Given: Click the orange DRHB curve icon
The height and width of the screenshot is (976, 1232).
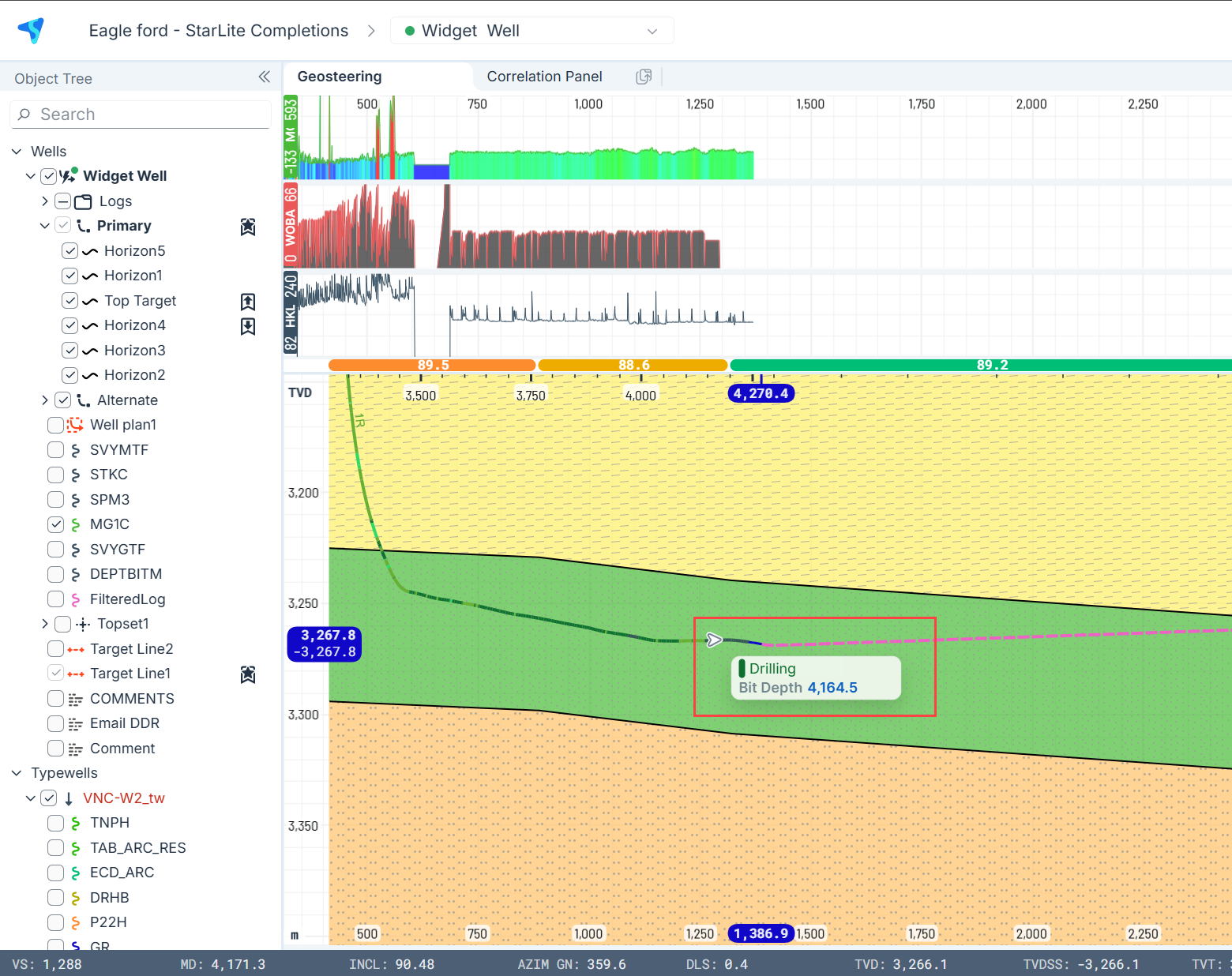Looking at the screenshot, I should 75,898.
